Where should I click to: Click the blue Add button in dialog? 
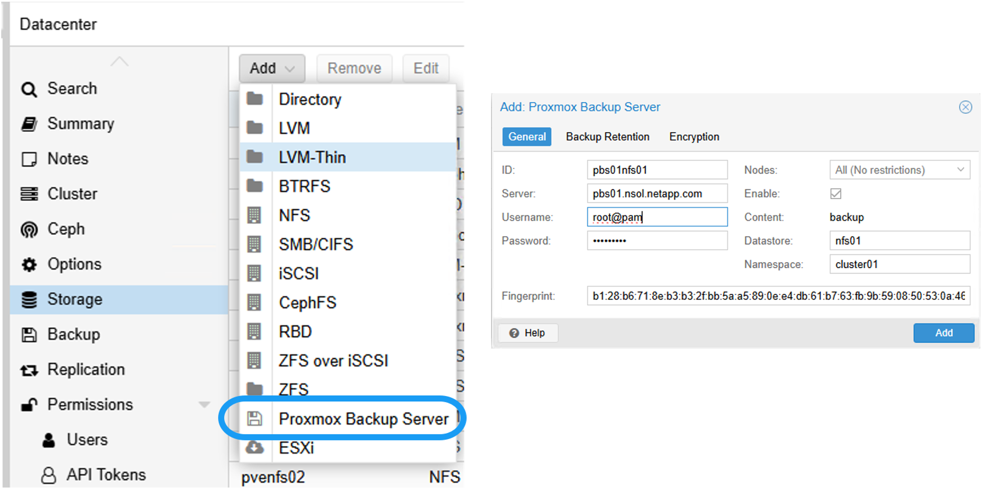943,333
